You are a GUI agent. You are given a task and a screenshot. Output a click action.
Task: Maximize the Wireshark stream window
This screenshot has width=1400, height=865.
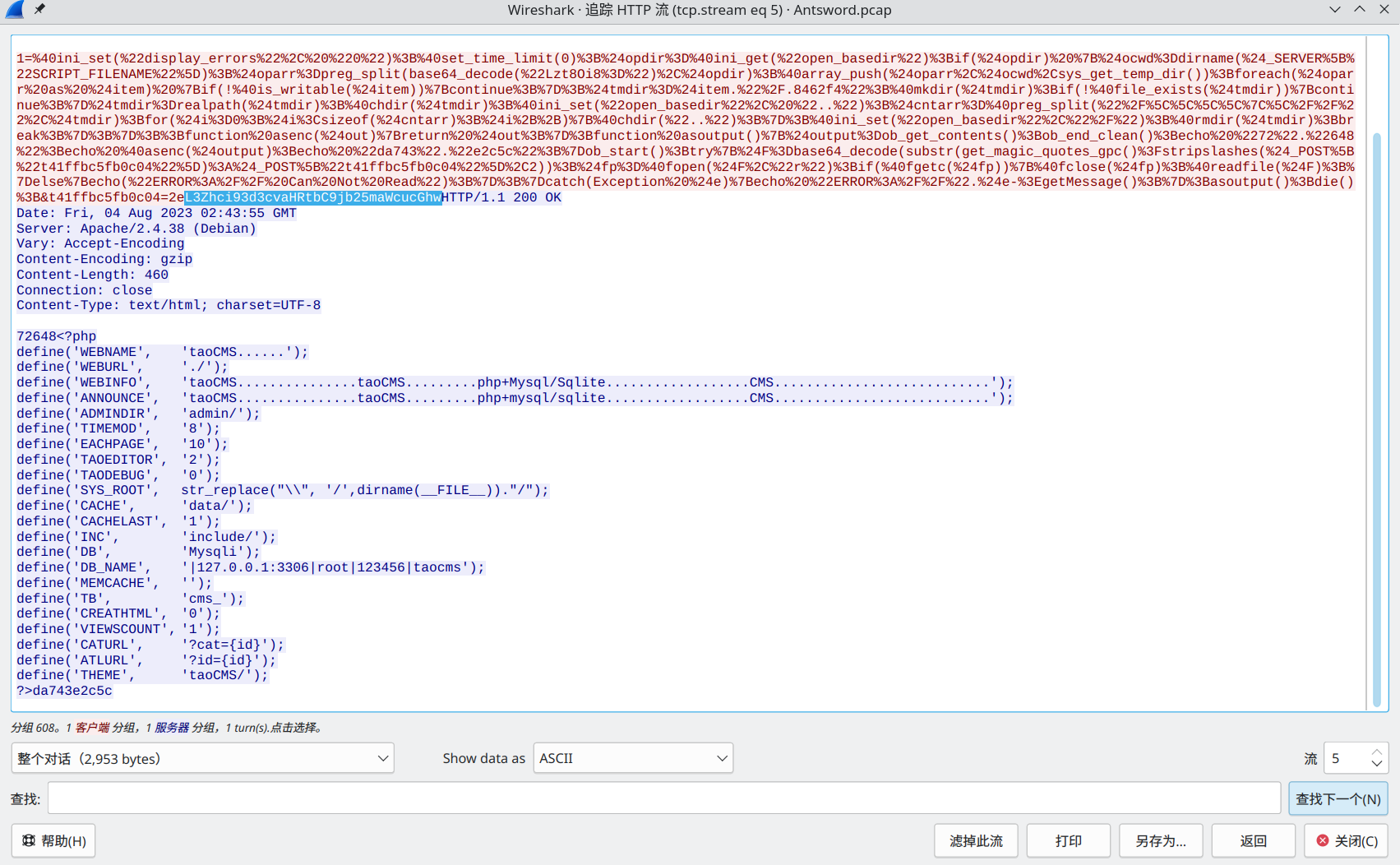(x=1360, y=9)
